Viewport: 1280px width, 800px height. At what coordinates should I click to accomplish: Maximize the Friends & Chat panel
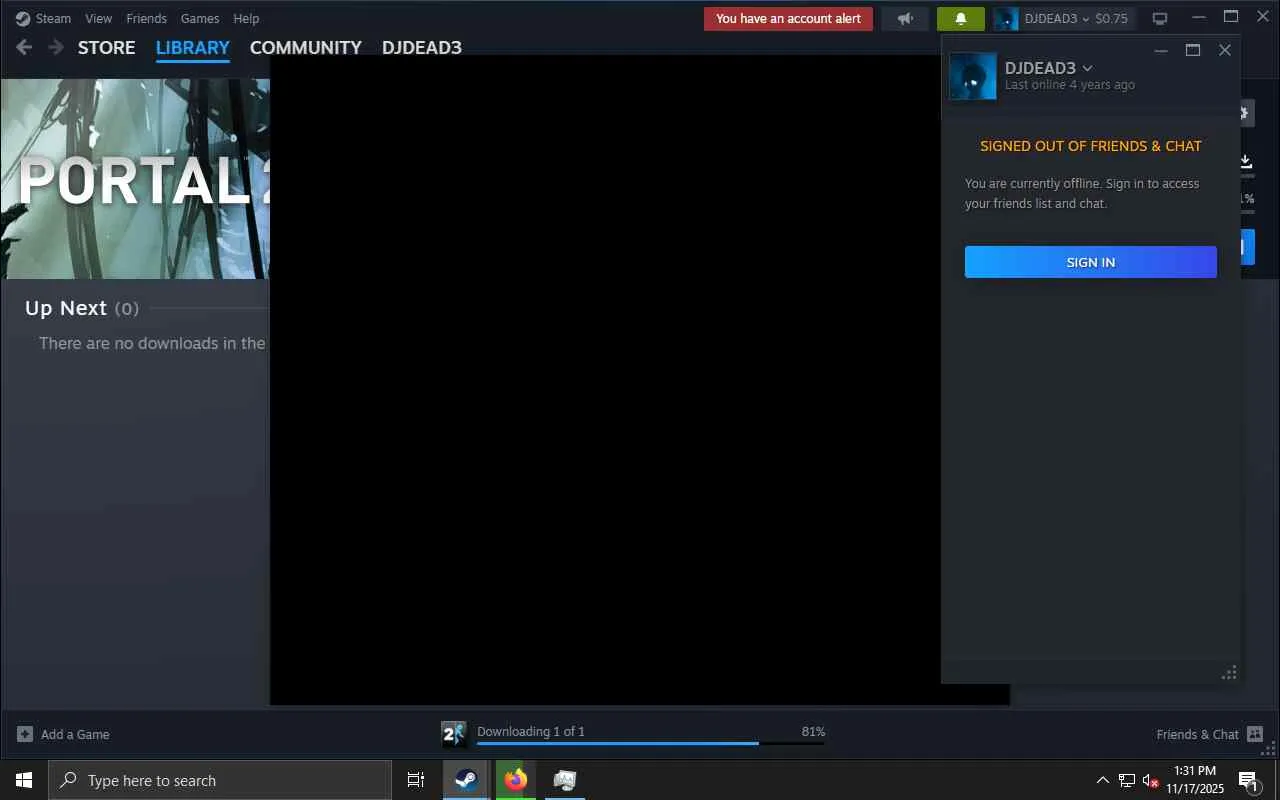click(1193, 50)
